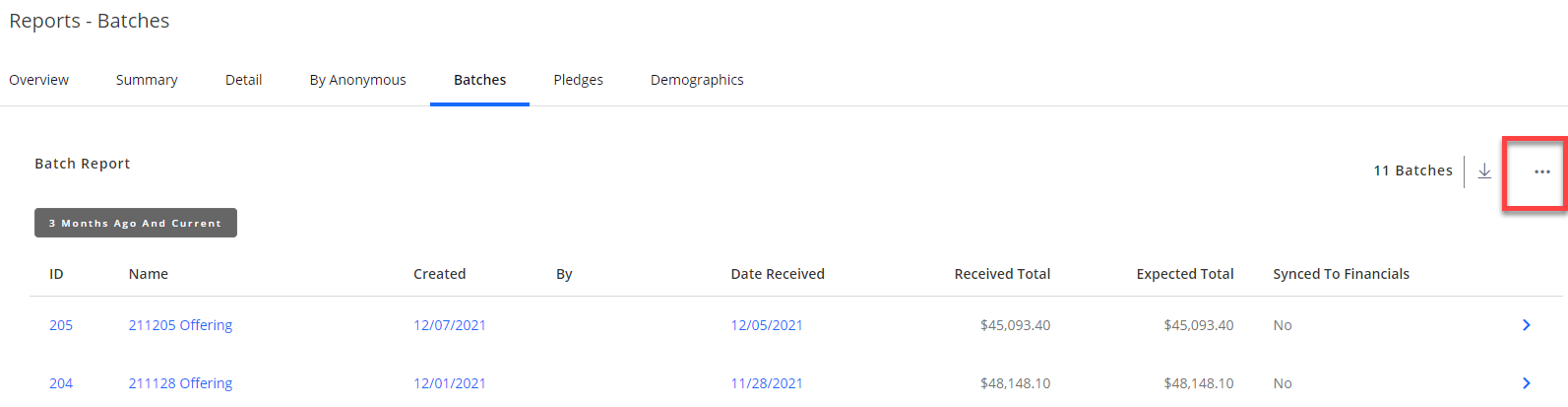Image resolution: width=1568 pixels, height=407 pixels.
Task: Switch to the Demographics tab
Action: click(697, 80)
